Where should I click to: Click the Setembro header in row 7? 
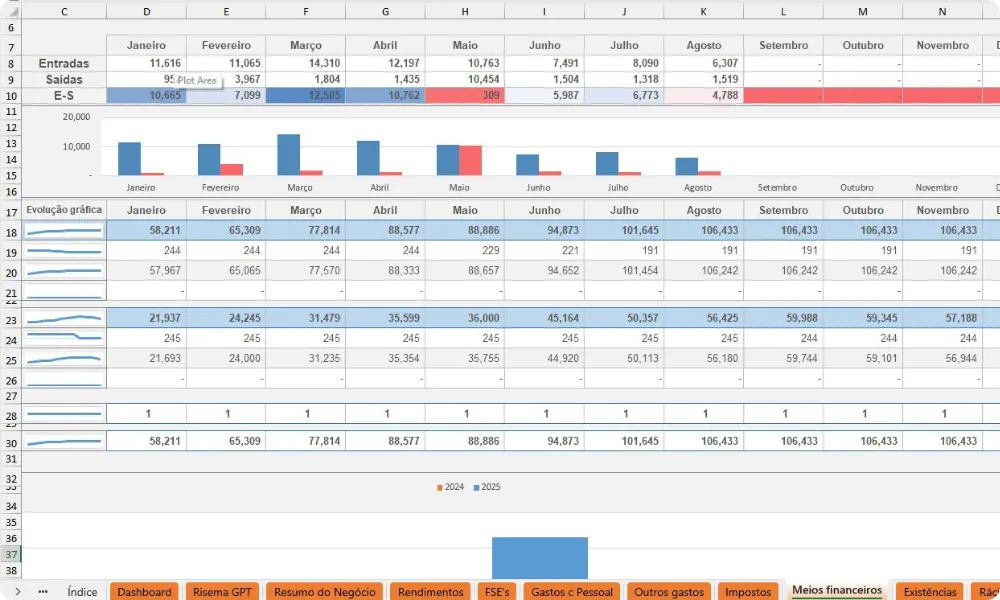pos(783,45)
